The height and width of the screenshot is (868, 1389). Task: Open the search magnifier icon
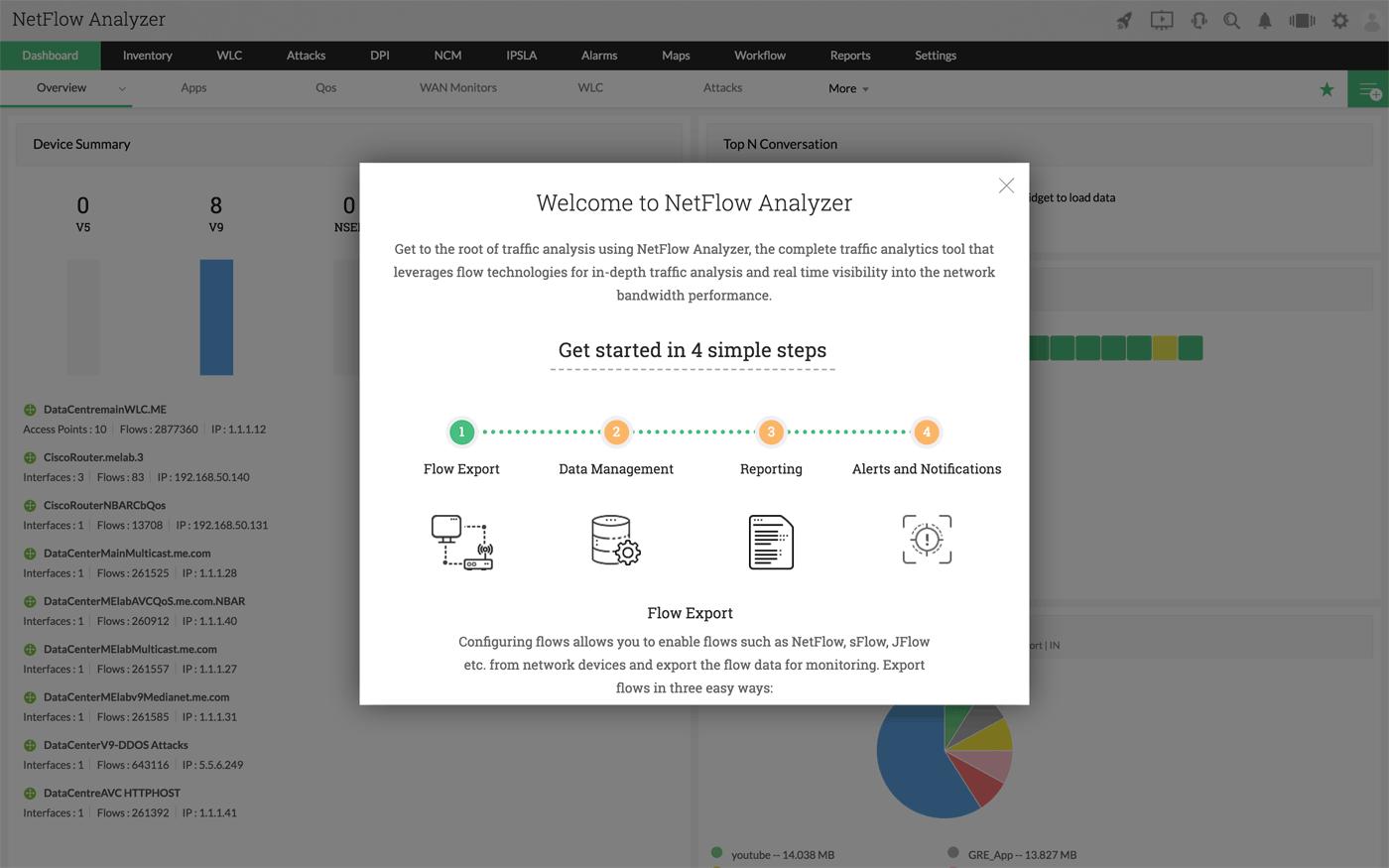tap(1231, 21)
